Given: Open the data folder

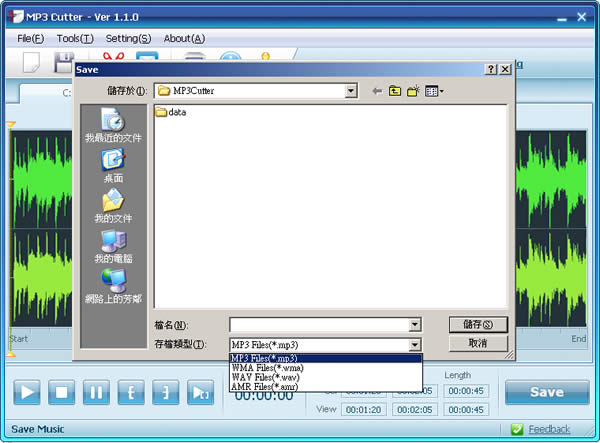Looking at the screenshot, I should (171, 112).
